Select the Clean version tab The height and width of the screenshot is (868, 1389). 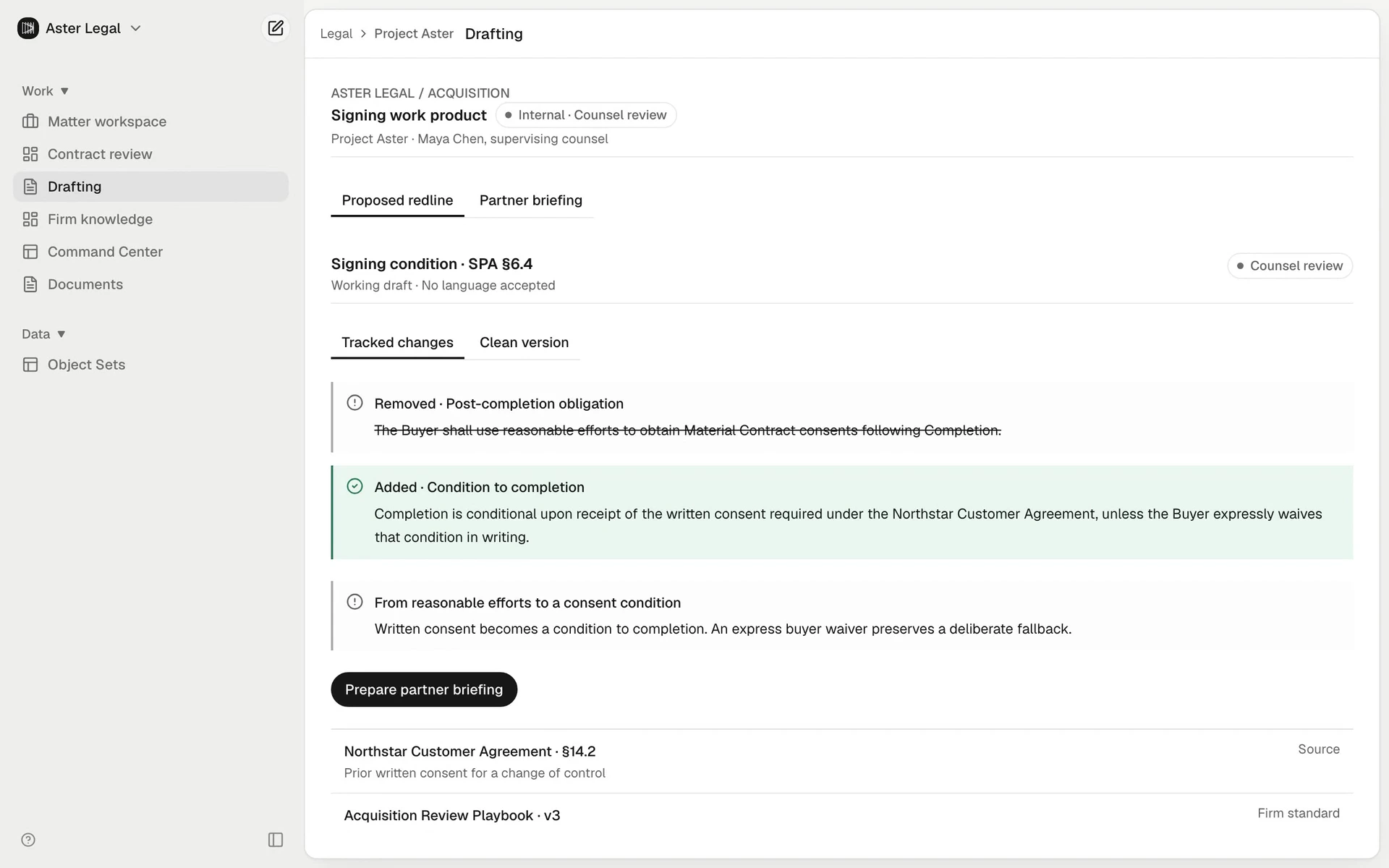pos(524,343)
